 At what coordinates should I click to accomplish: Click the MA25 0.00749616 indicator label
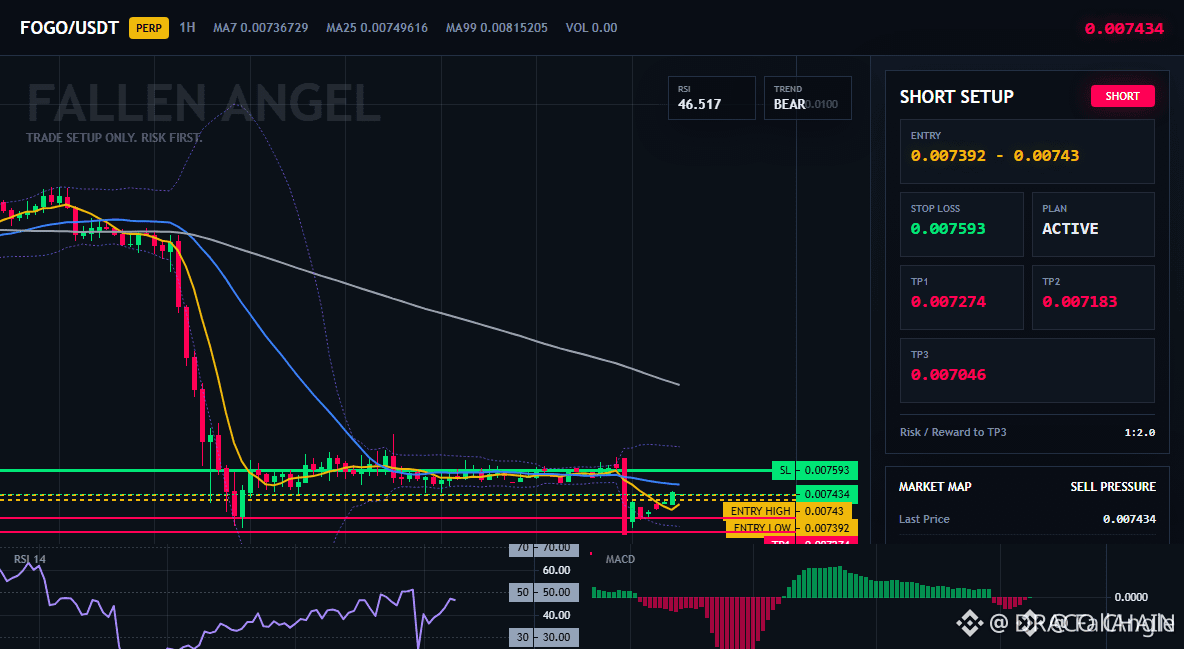377,28
